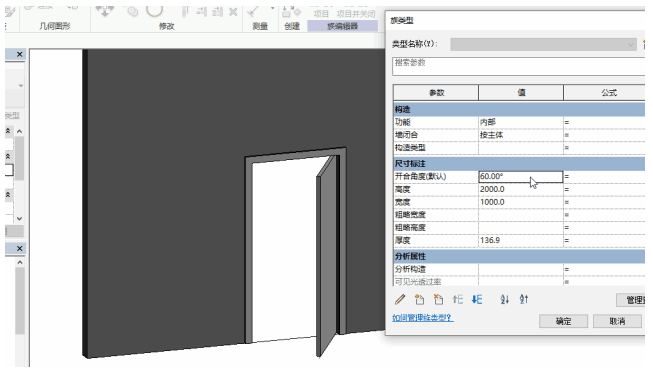Click scroll down arrow of properties panel
This screenshot has width=653, height=377.
point(20,219)
